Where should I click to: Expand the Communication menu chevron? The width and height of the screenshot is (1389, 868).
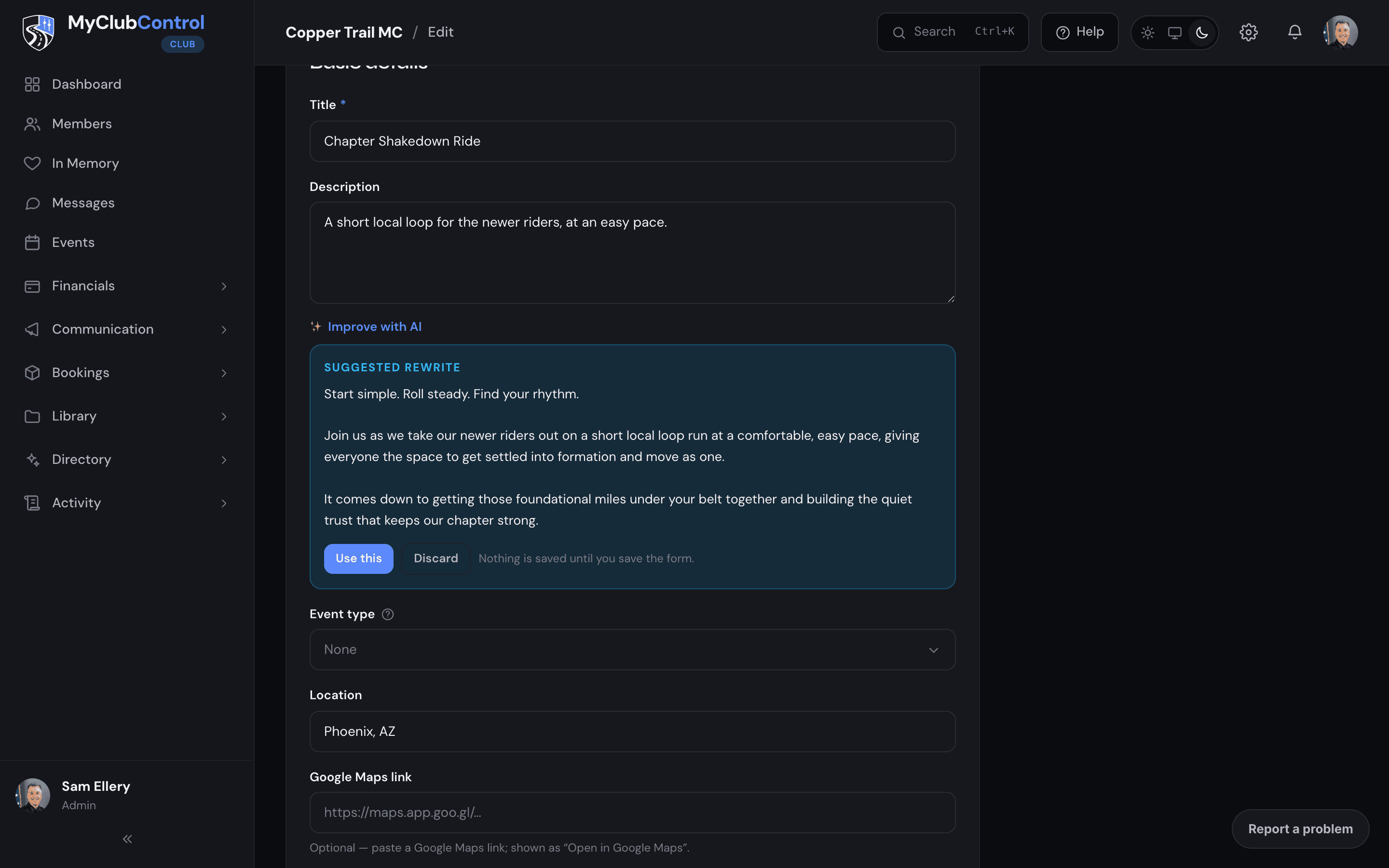[224, 329]
